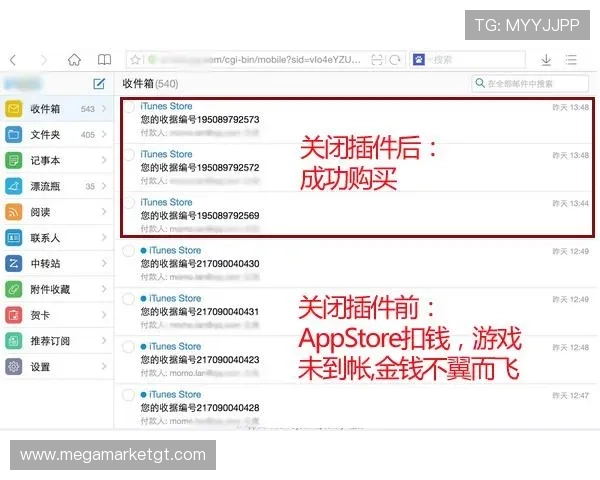Click the green 附件收藏 paperclip icon
Image resolution: width=600 pixels, height=480 pixels.
[x=14, y=289]
